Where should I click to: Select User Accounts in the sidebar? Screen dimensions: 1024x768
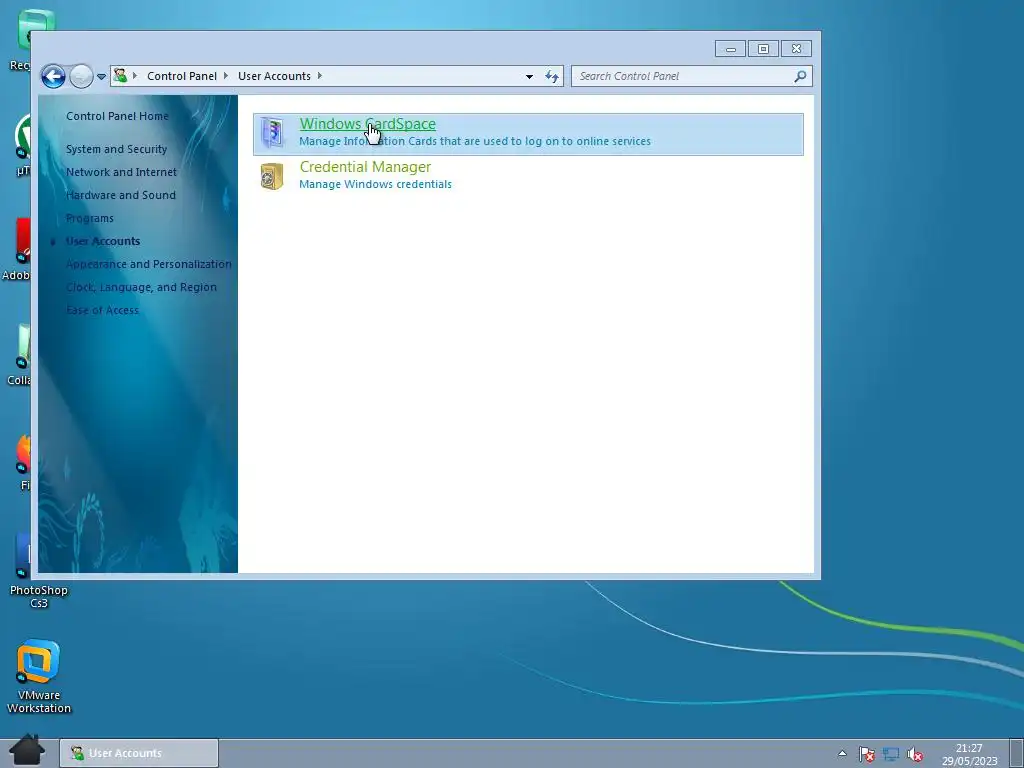pos(103,241)
